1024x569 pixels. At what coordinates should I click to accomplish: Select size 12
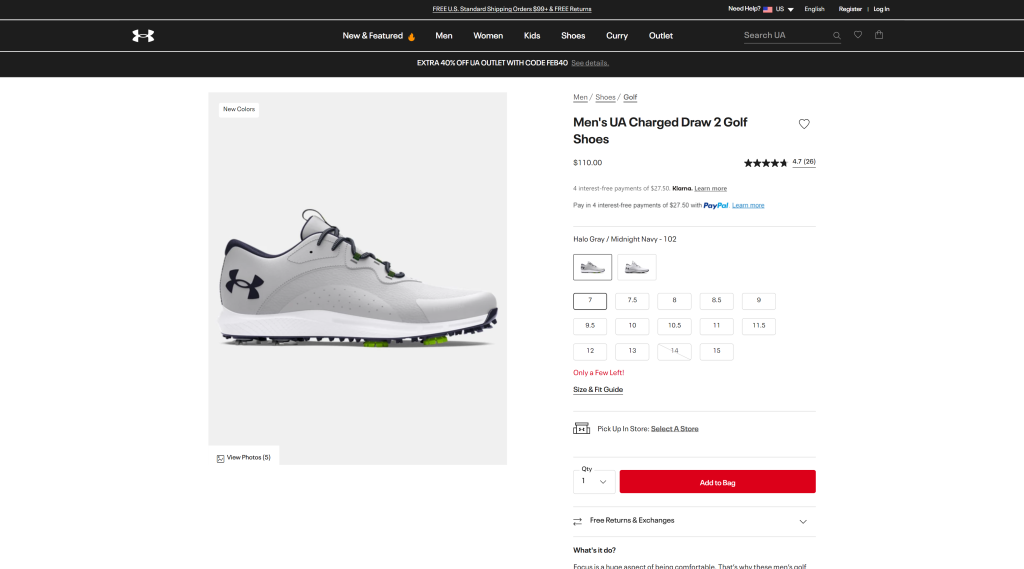click(x=590, y=351)
